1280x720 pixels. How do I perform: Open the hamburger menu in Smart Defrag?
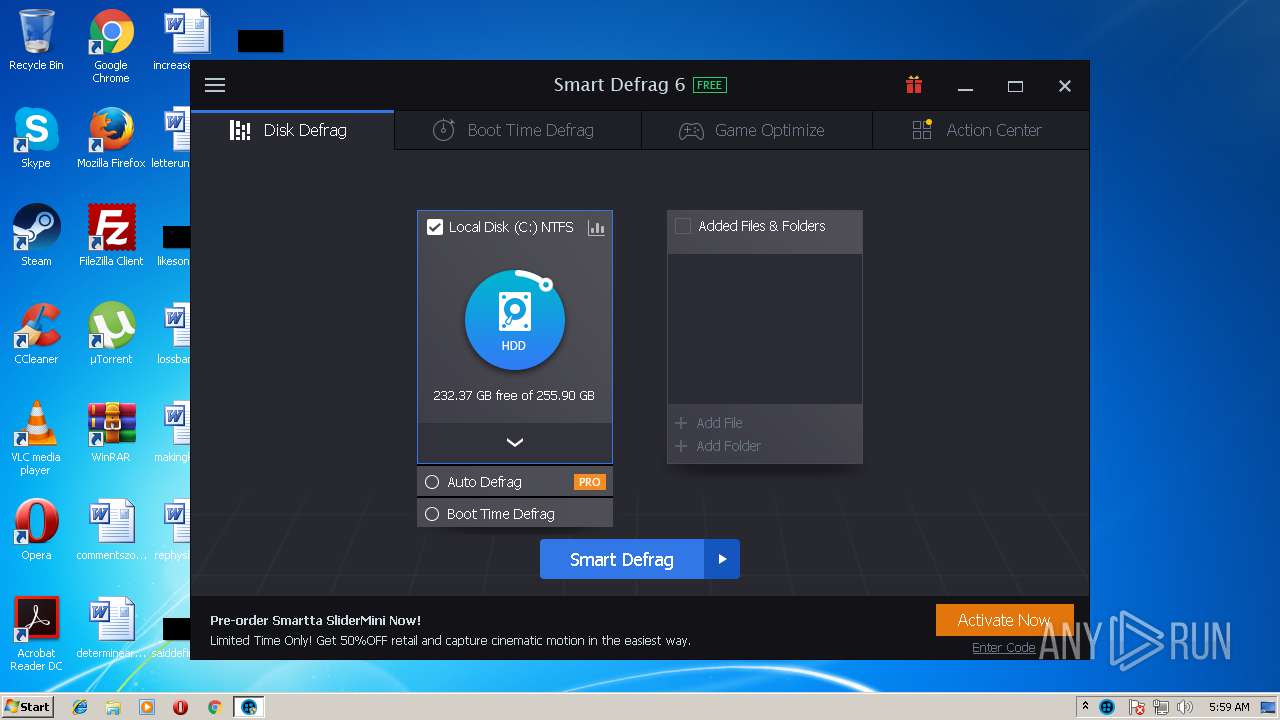pyautogui.click(x=215, y=85)
